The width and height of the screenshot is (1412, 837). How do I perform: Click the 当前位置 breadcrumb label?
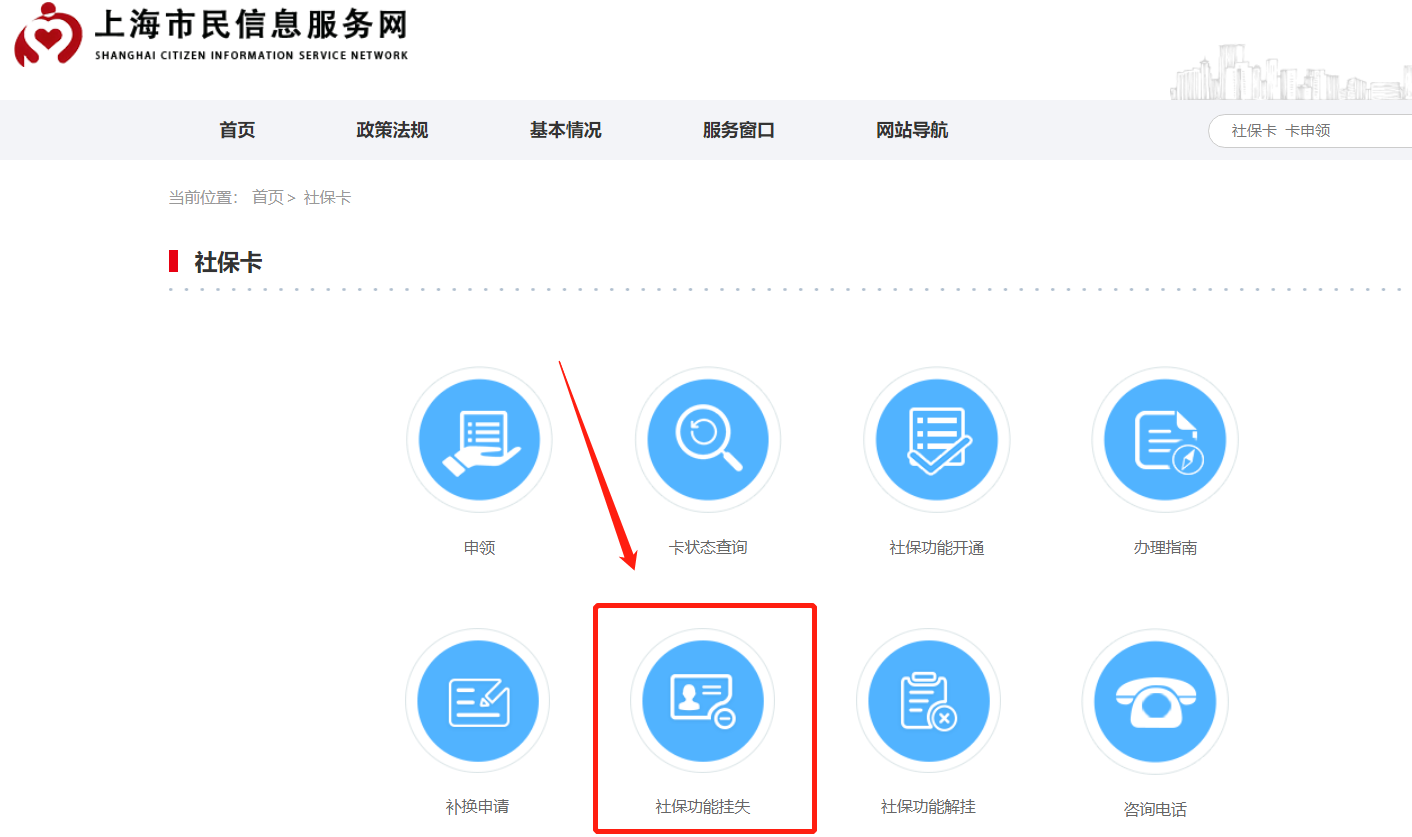point(203,198)
